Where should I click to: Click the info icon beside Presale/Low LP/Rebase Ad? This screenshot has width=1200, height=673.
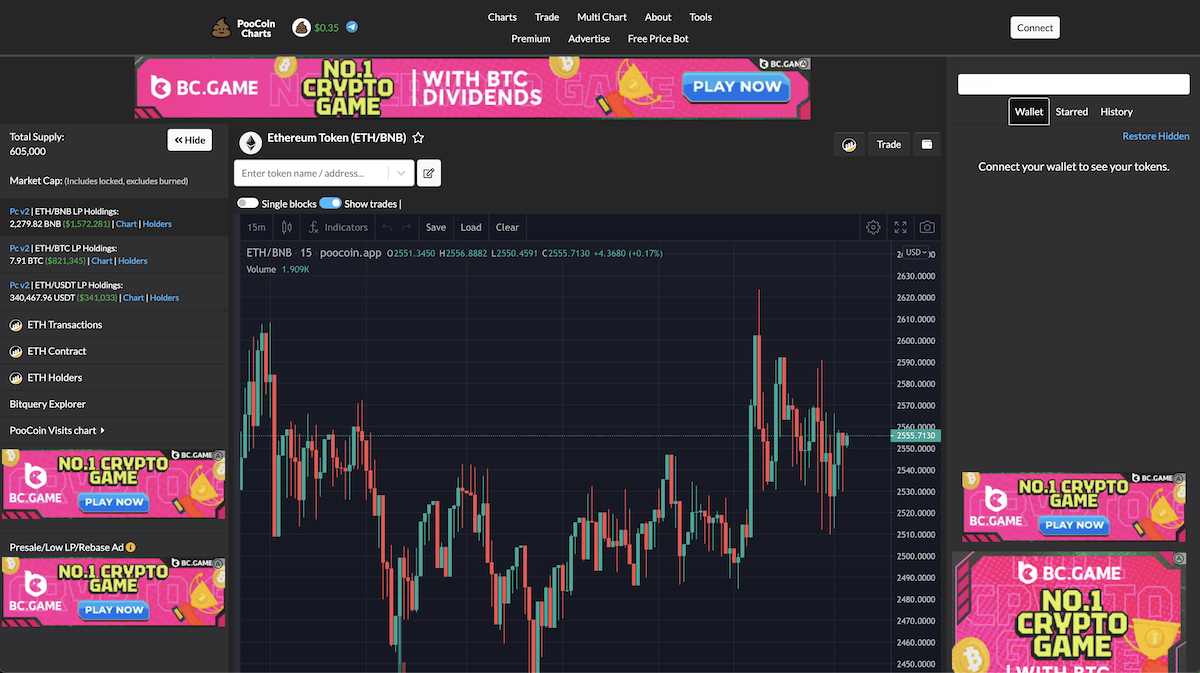[x=130, y=547]
